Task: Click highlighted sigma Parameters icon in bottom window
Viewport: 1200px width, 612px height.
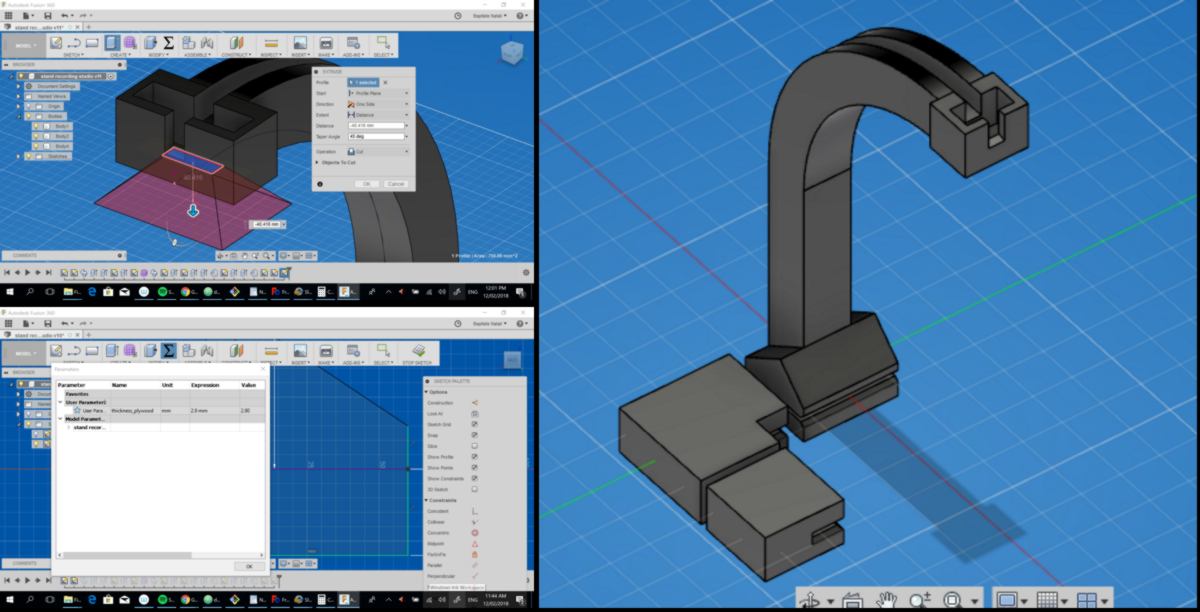Action: click(x=168, y=349)
